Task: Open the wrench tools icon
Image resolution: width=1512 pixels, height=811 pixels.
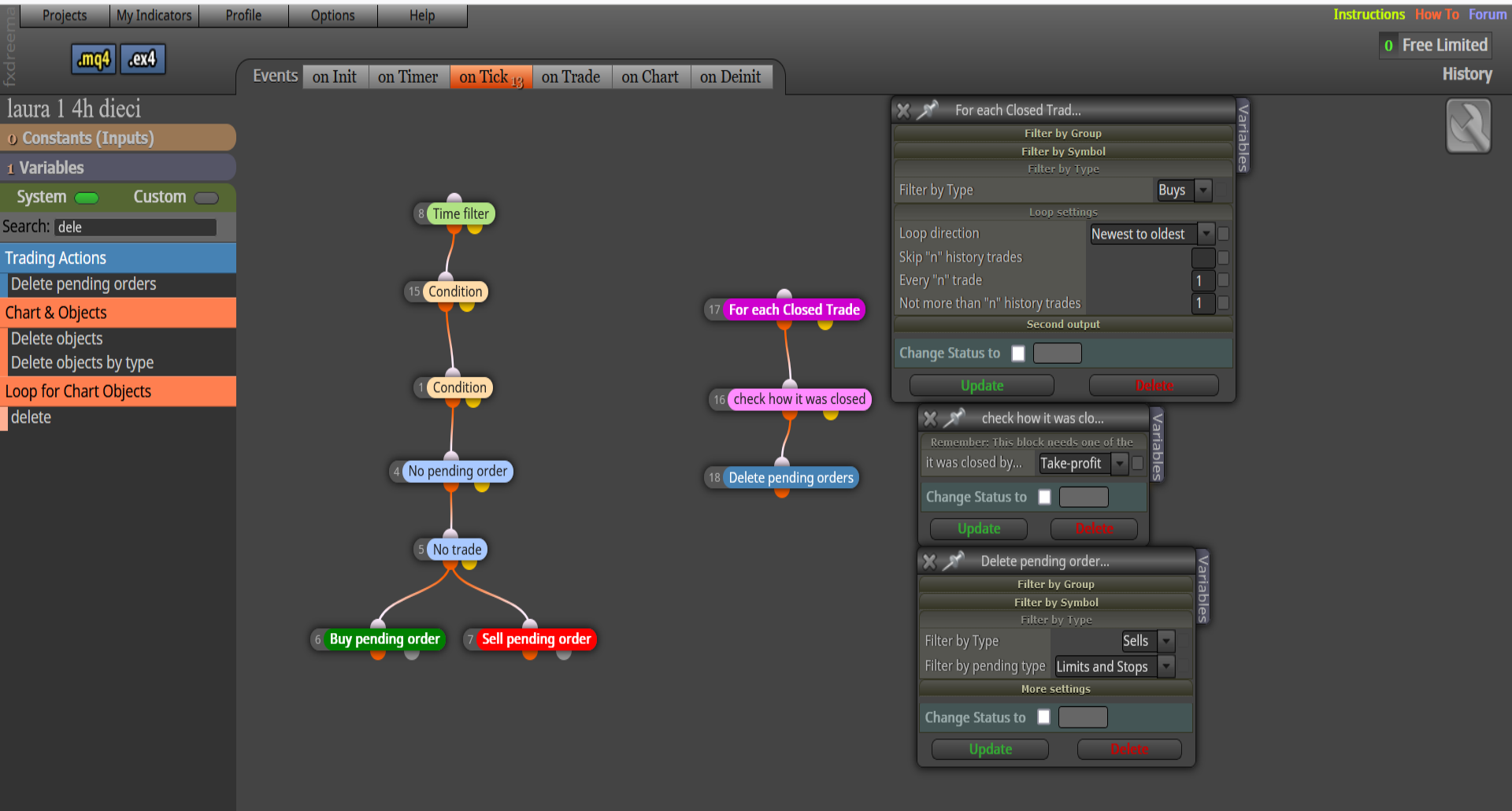Action: coord(1468,126)
